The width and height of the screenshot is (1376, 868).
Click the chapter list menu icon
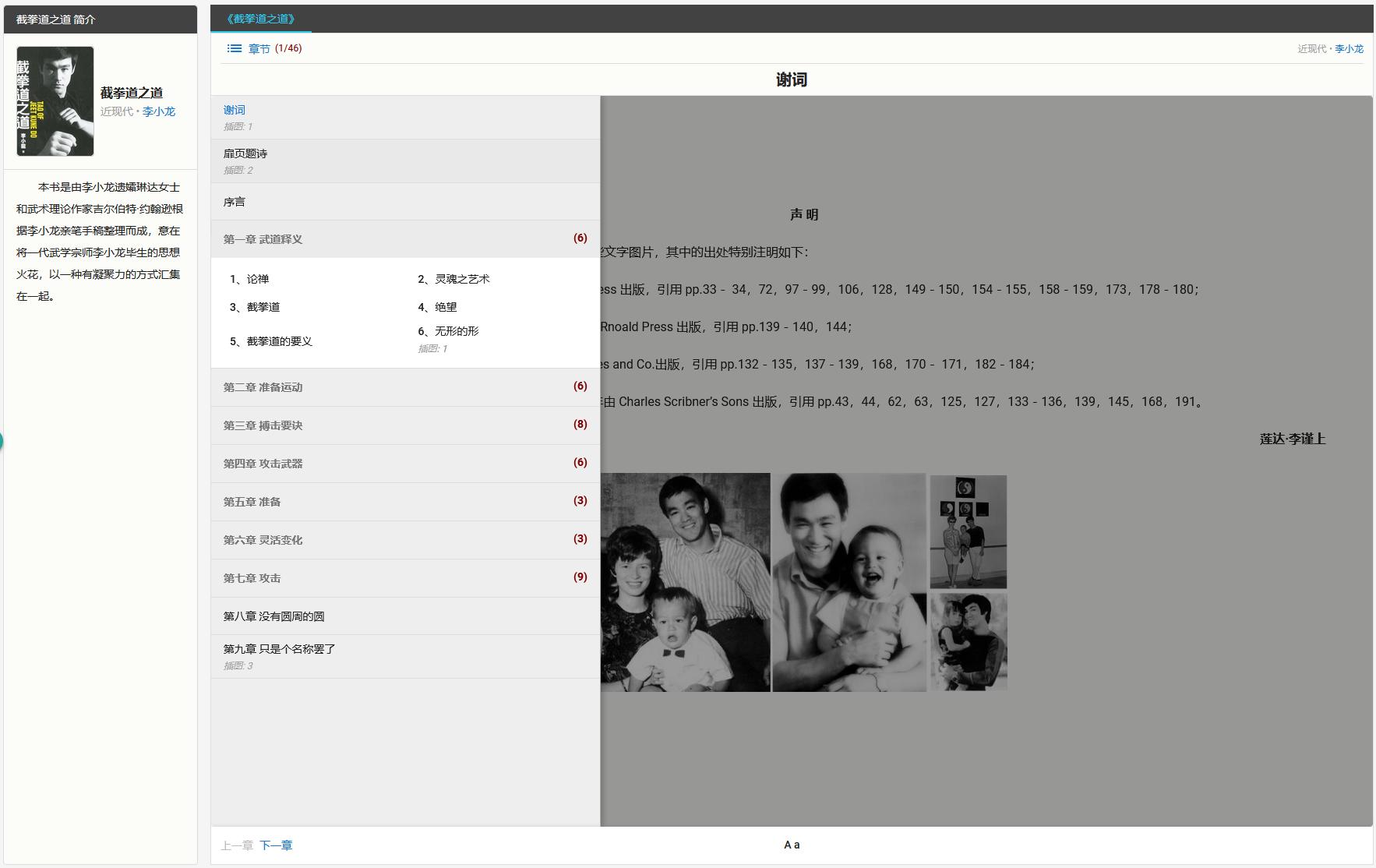234,48
